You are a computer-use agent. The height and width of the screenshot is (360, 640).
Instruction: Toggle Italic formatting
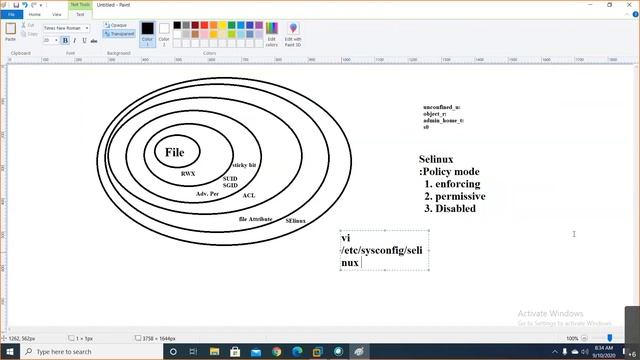[x=75, y=40]
